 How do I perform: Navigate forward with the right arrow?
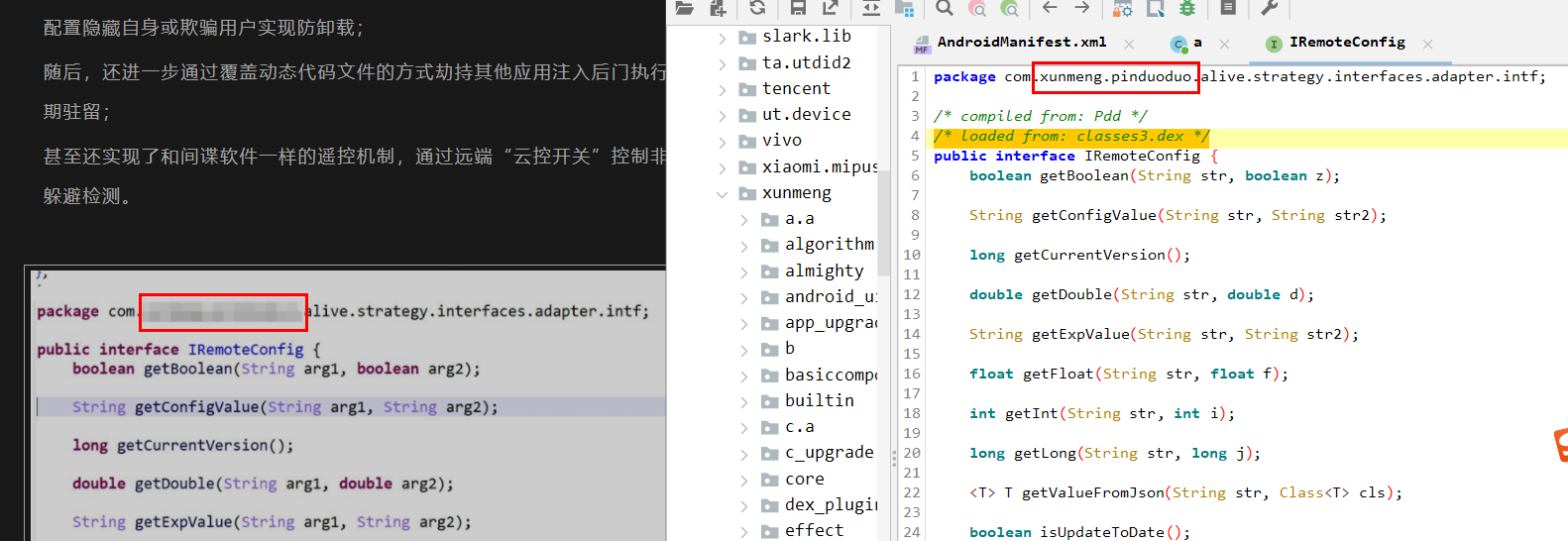pos(1082,8)
